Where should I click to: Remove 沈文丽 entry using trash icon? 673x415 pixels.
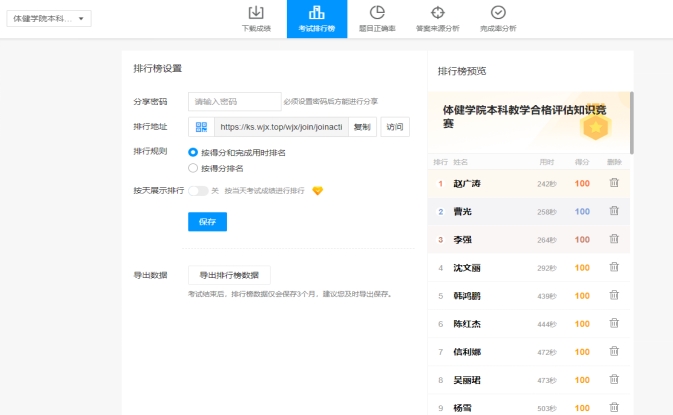(614, 267)
